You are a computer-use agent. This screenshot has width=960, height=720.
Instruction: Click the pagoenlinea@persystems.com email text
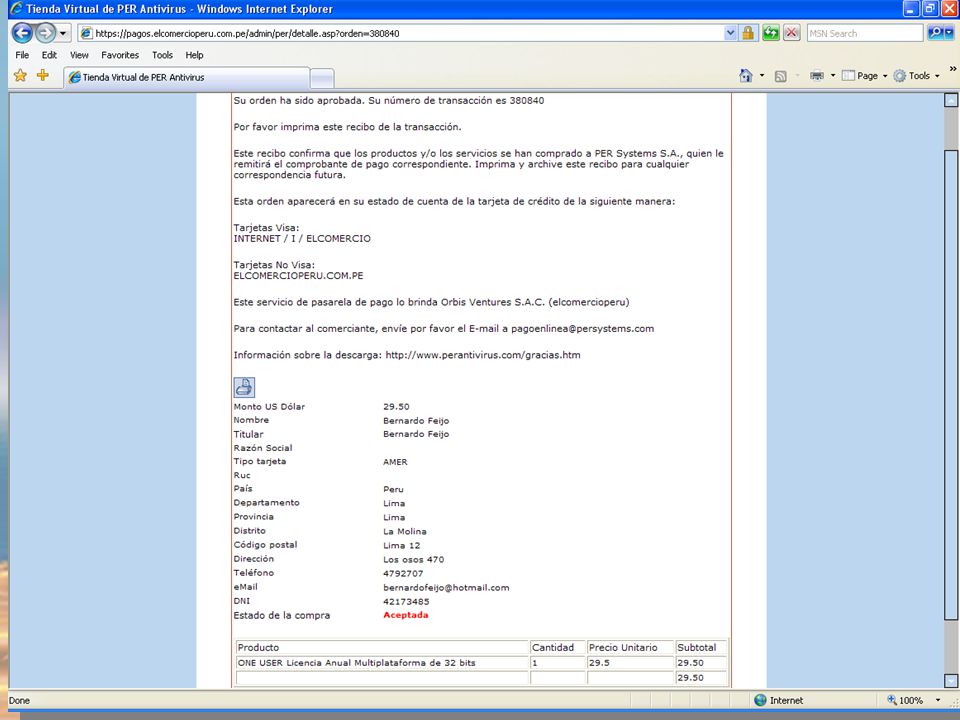tap(582, 329)
